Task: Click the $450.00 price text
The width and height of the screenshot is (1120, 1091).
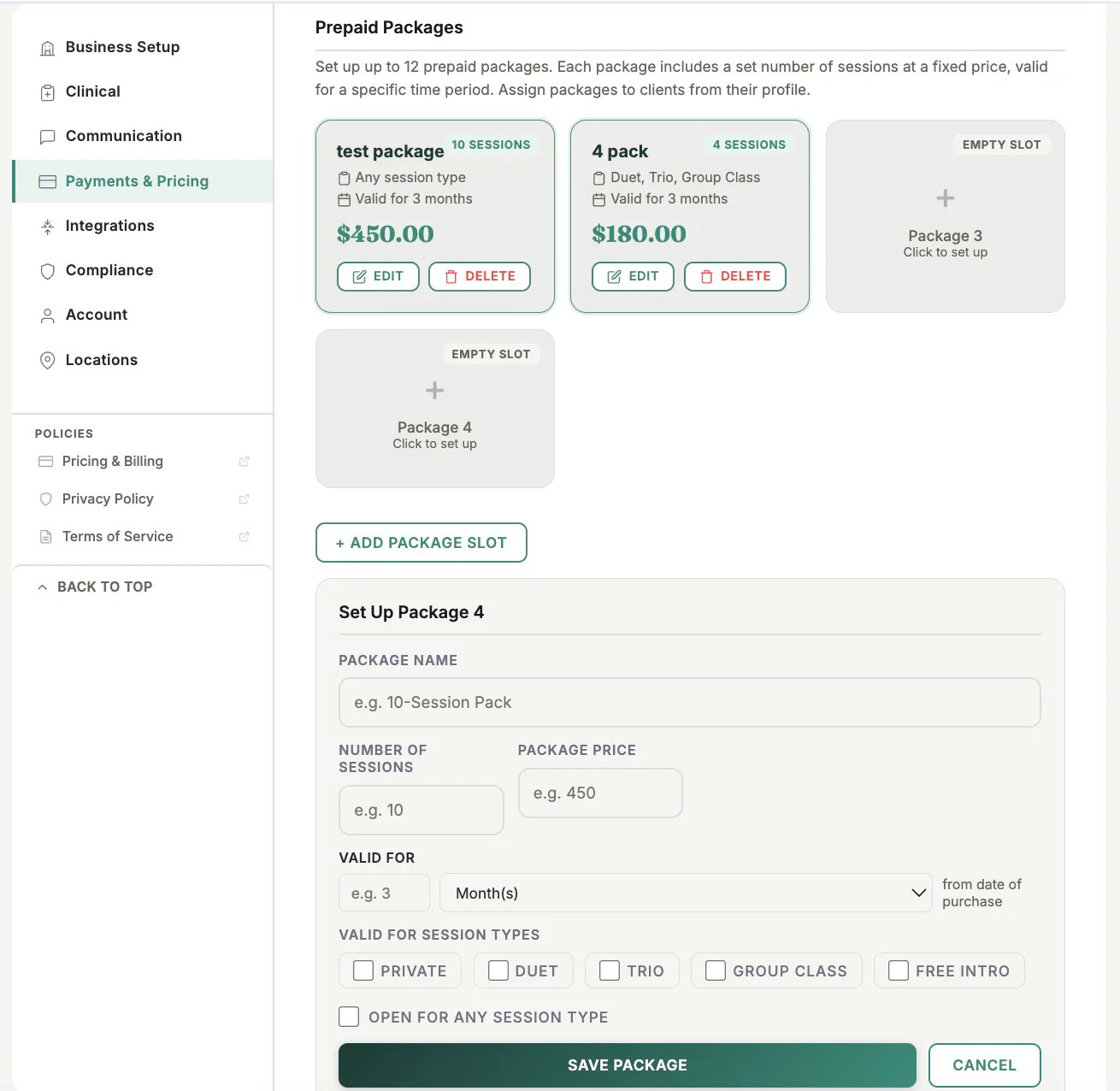Action: tap(386, 234)
